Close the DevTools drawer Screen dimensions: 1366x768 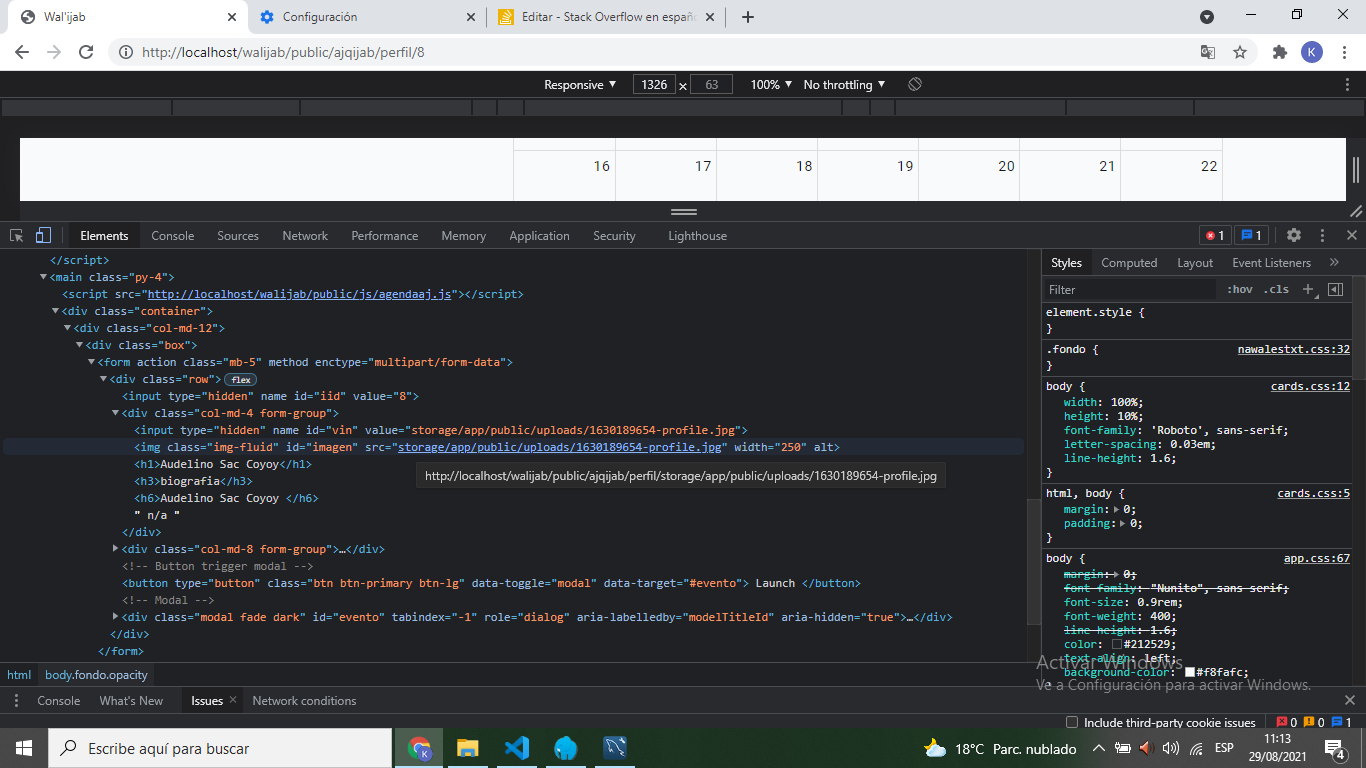tap(1350, 700)
